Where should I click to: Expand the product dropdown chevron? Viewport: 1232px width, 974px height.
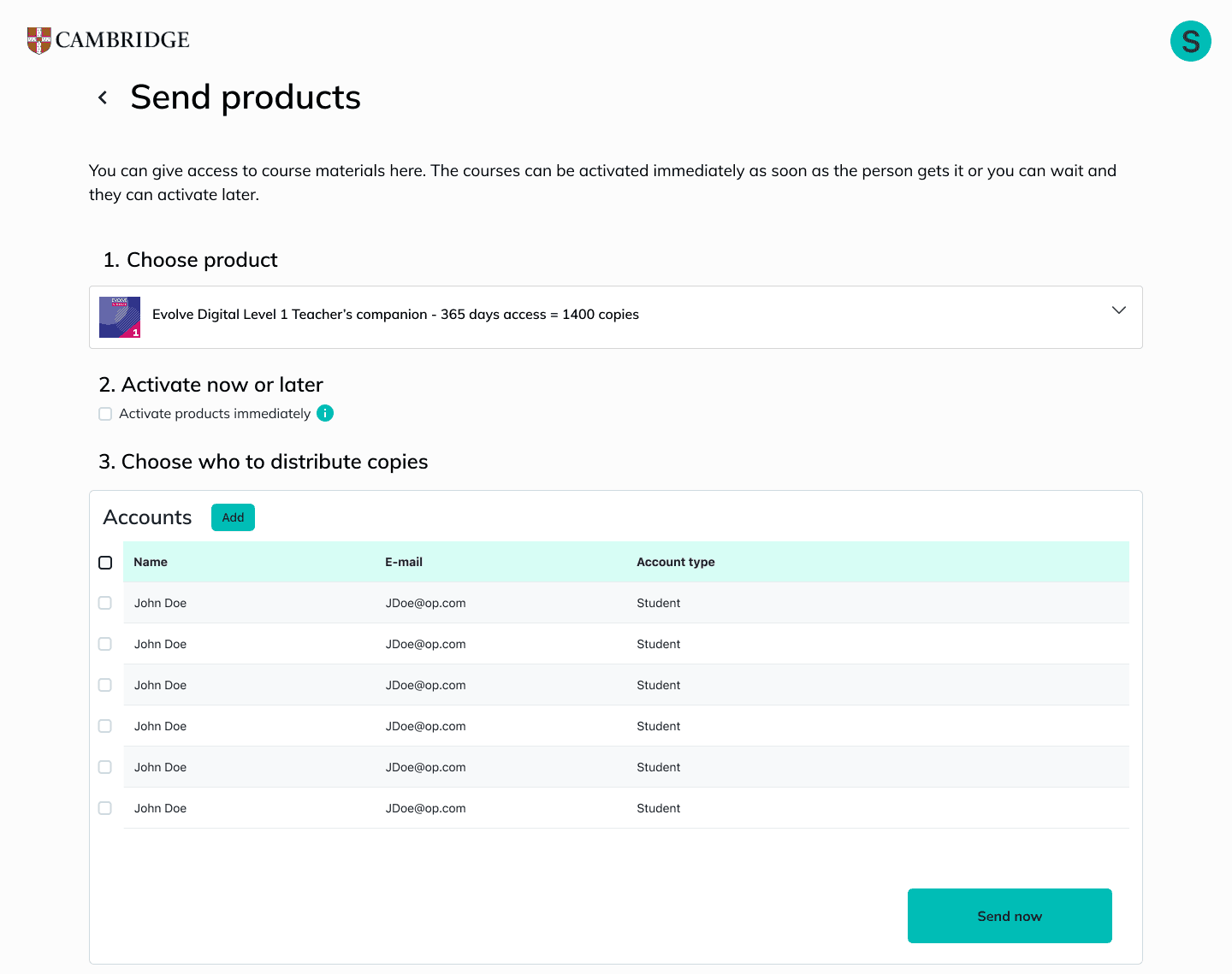[x=1118, y=310]
